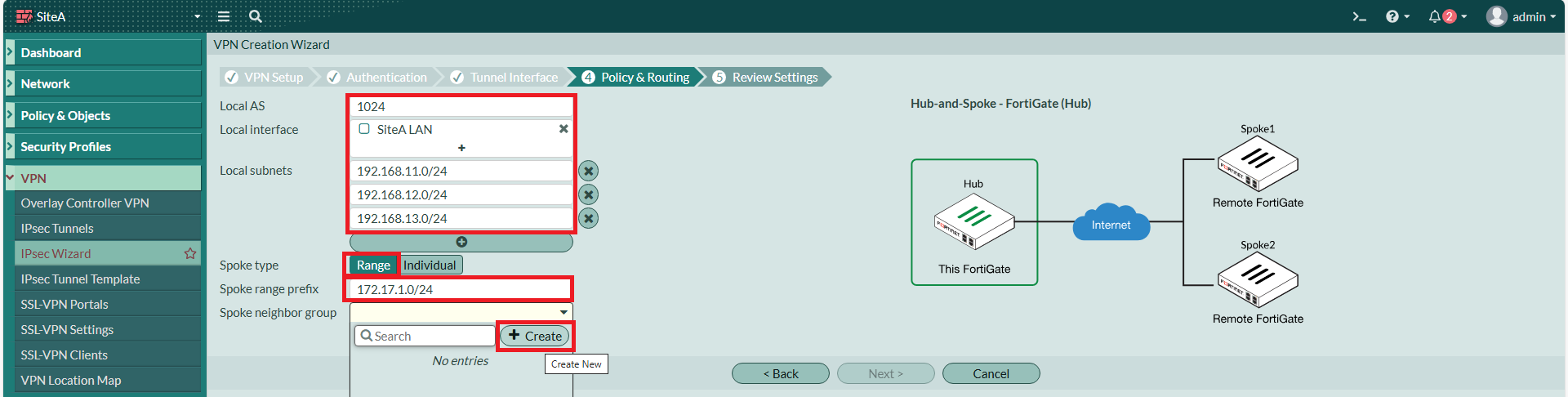Click the neighbor group Search box
This screenshot has width=1568, height=397.
[425, 336]
